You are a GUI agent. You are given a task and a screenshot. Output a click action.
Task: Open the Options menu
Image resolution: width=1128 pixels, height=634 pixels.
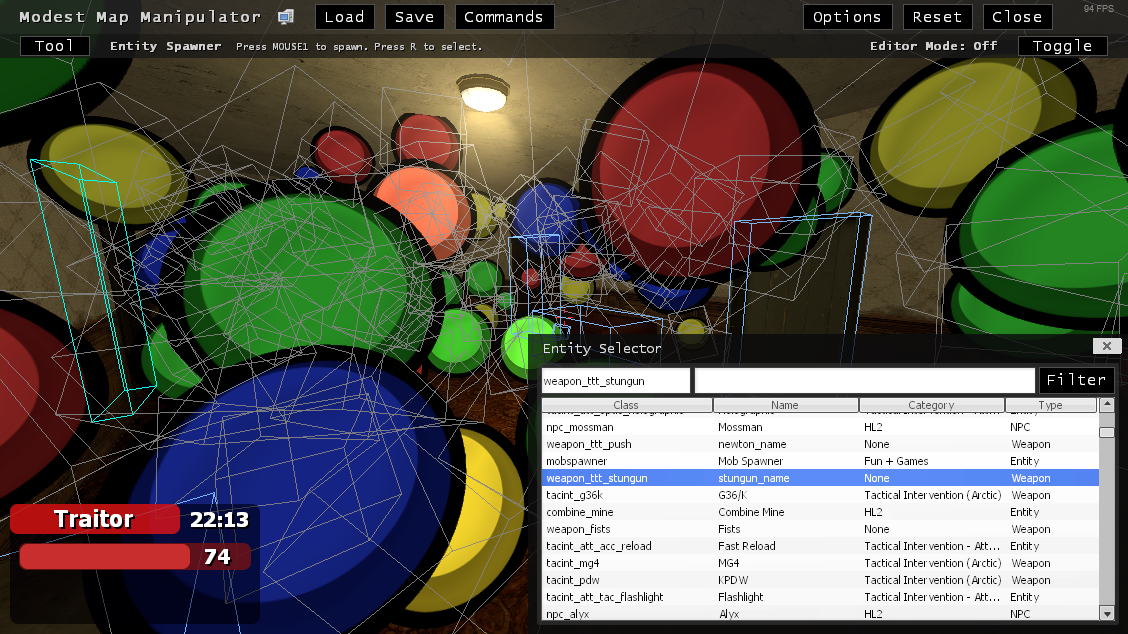click(x=847, y=17)
